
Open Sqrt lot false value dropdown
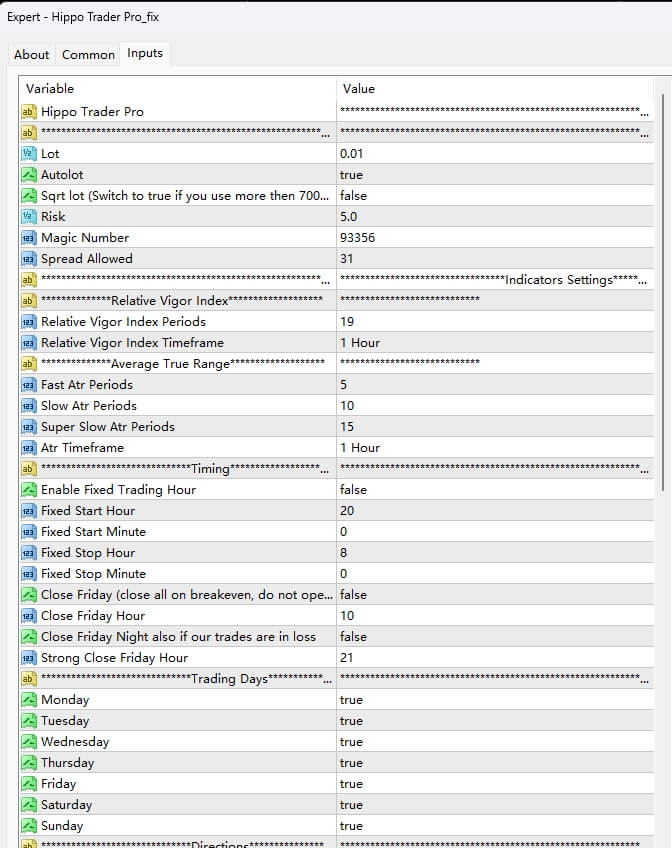click(353, 196)
